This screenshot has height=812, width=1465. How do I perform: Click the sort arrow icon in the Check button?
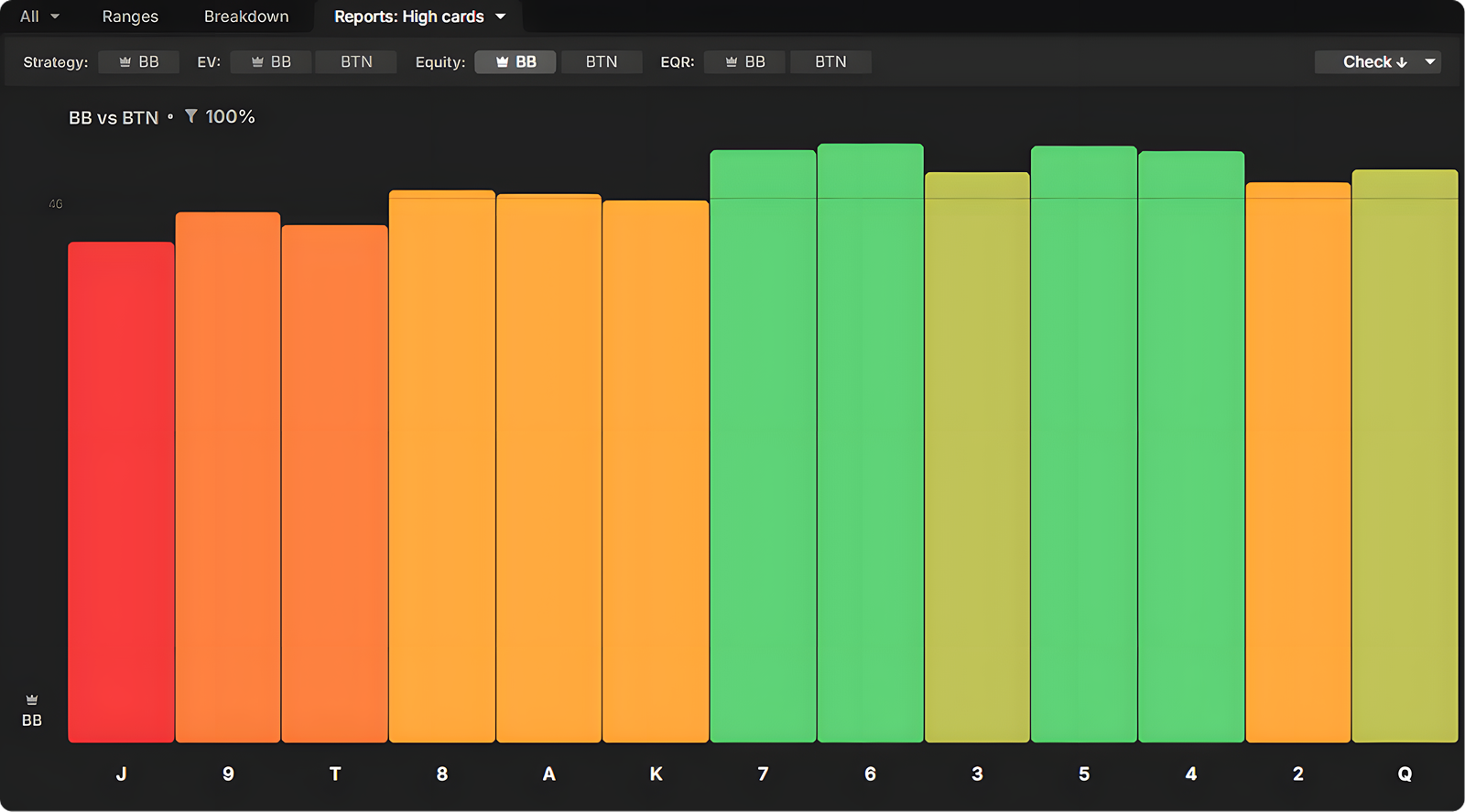point(1402,62)
